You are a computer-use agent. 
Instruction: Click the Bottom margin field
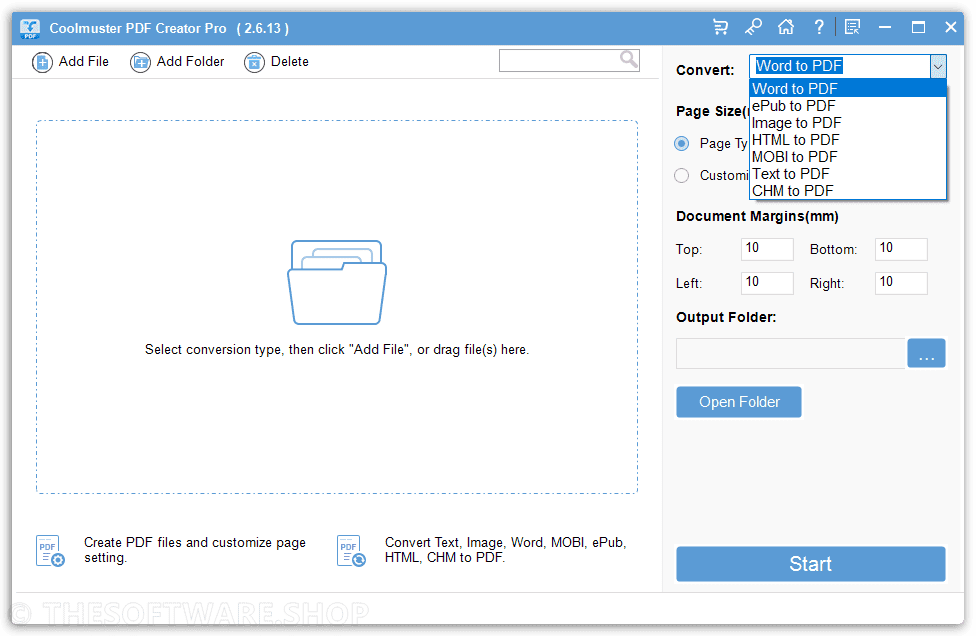pyautogui.click(x=901, y=249)
